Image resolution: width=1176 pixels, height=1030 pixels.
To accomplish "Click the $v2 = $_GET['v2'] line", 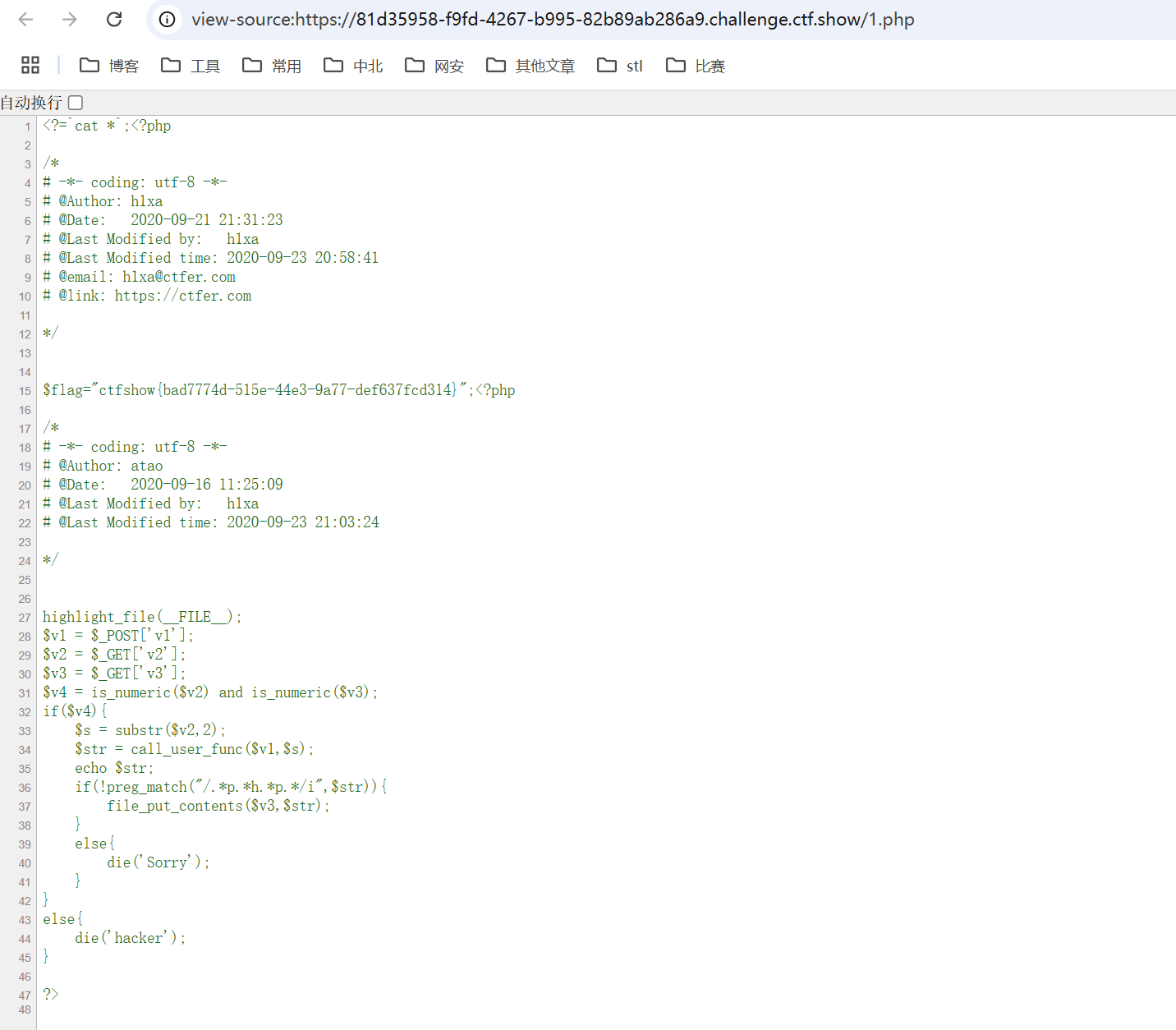I will click(x=114, y=655).
